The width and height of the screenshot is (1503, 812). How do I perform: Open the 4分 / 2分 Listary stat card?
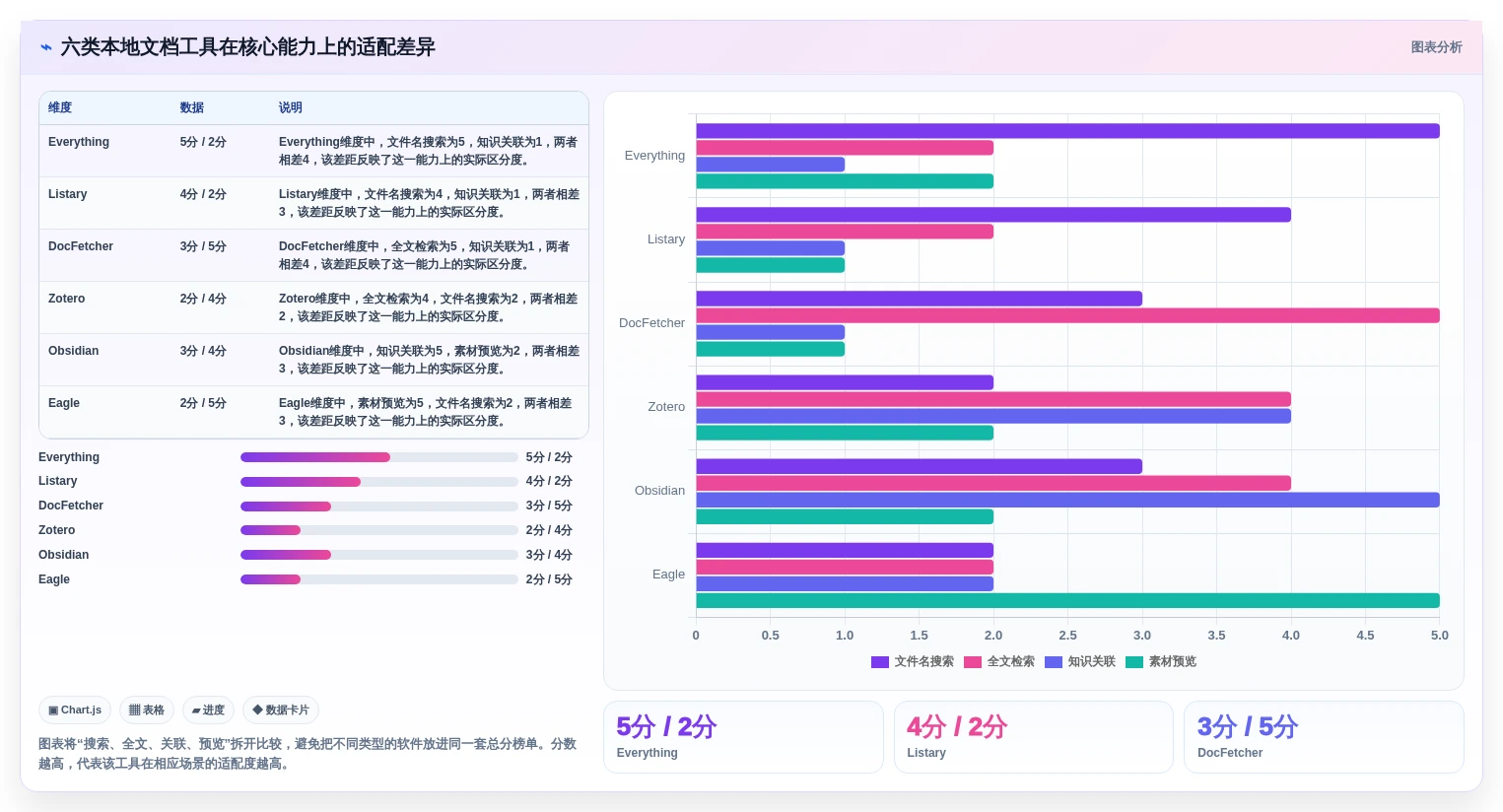tap(1034, 737)
